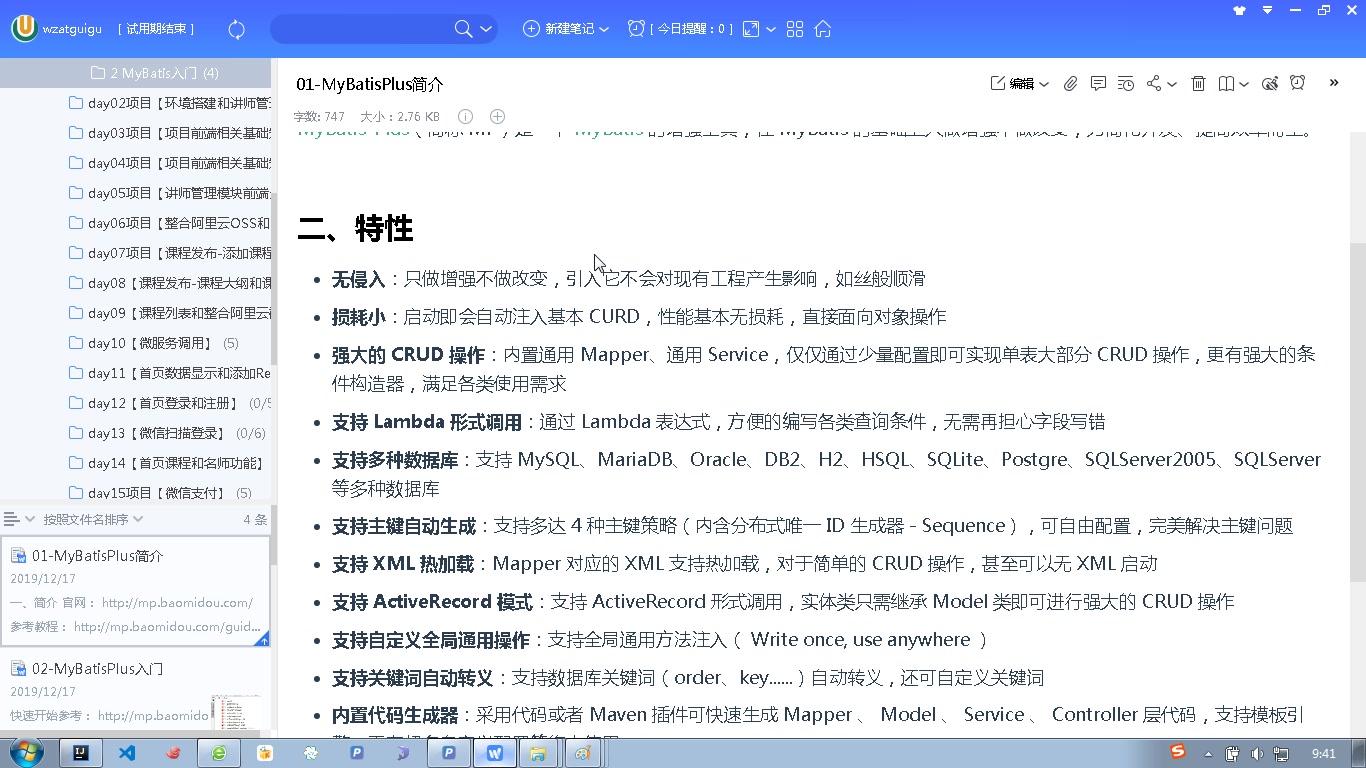
Task: Expand the 新建笔记 dropdown arrow
Action: click(604, 30)
